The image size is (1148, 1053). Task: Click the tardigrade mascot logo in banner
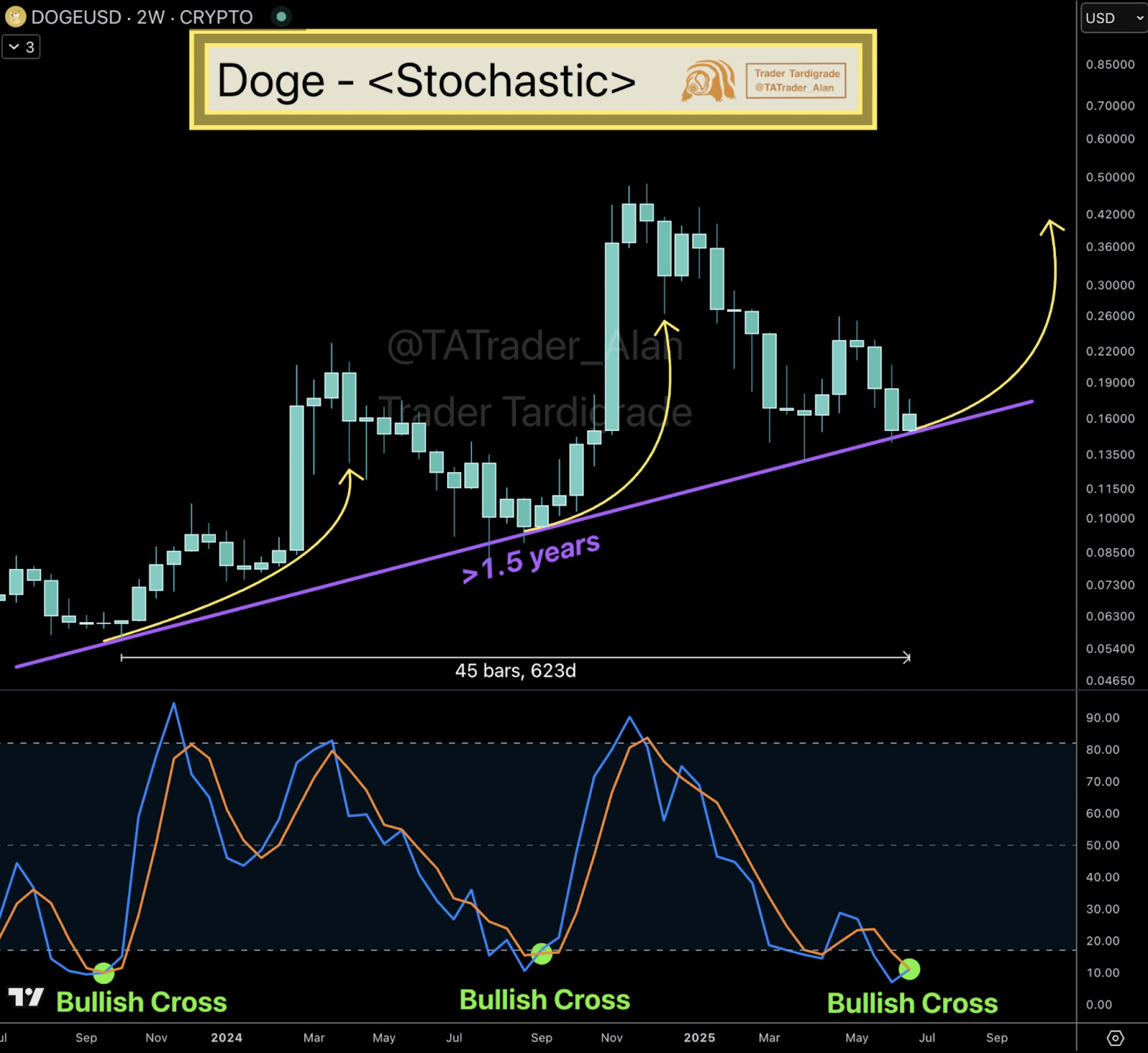[709, 80]
